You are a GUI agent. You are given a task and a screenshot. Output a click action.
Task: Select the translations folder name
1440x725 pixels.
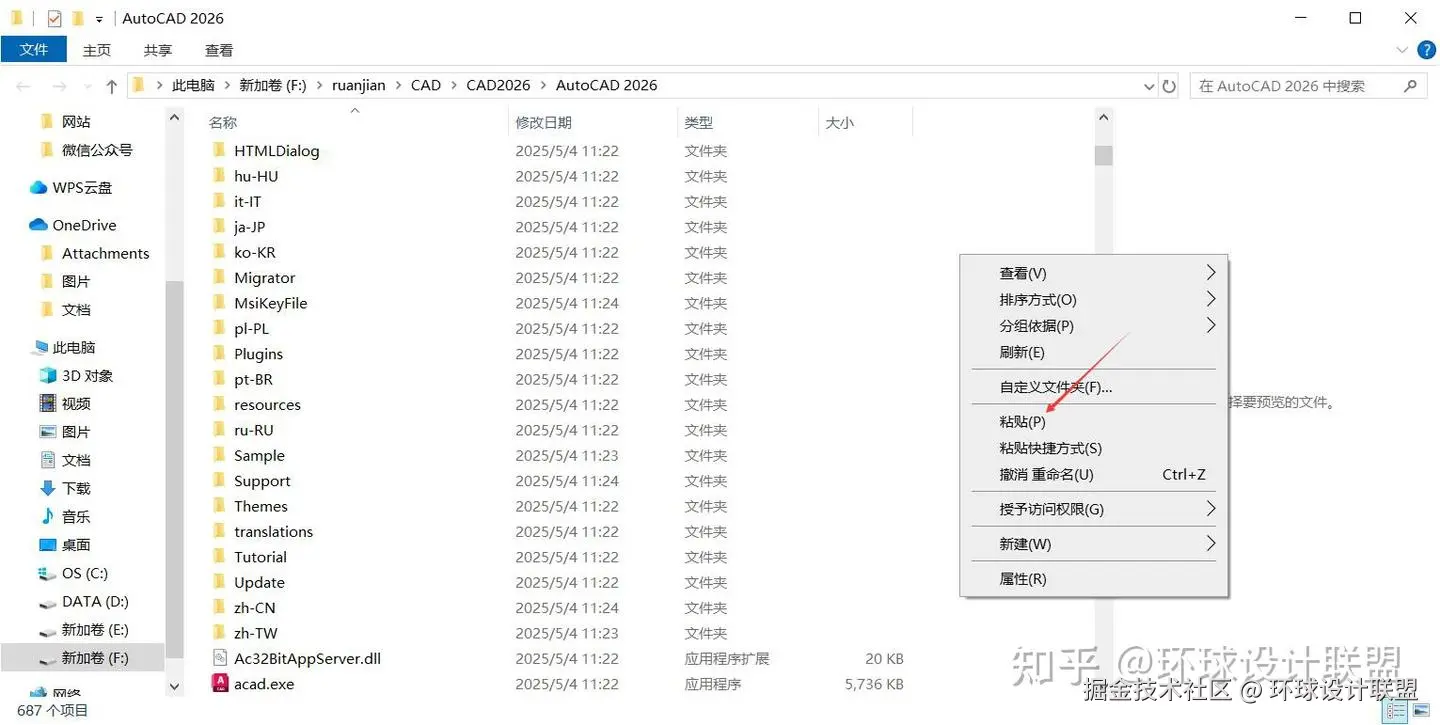(273, 532)
